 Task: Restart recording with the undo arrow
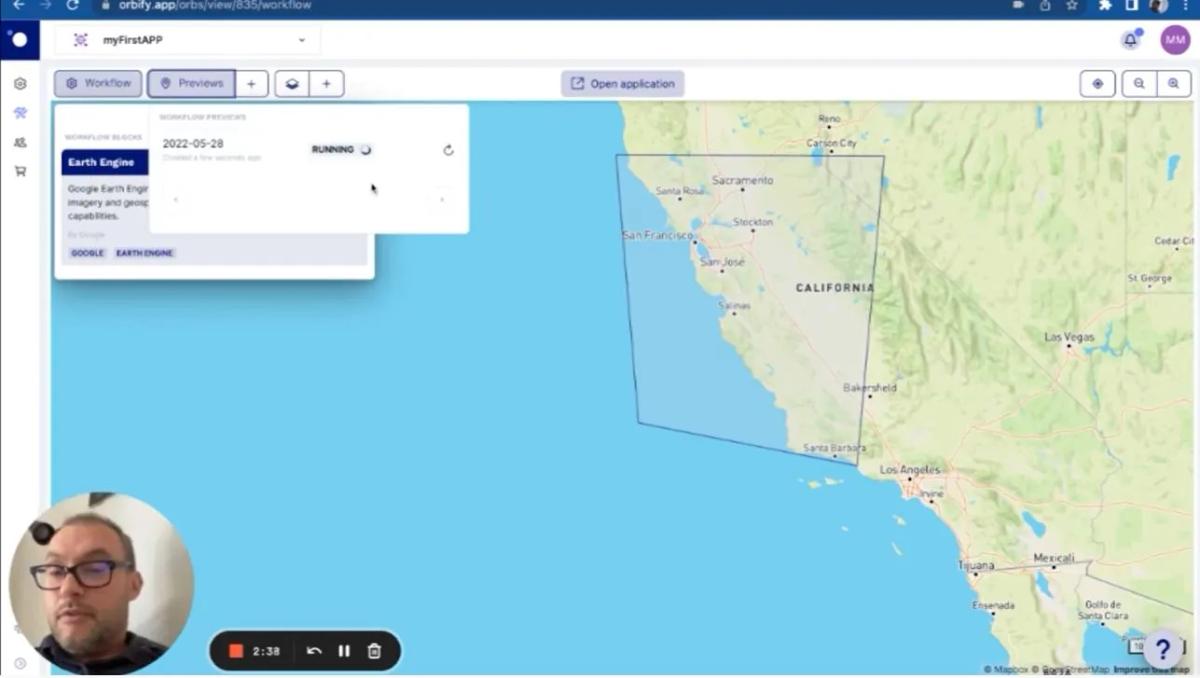(x=314, y=651)
